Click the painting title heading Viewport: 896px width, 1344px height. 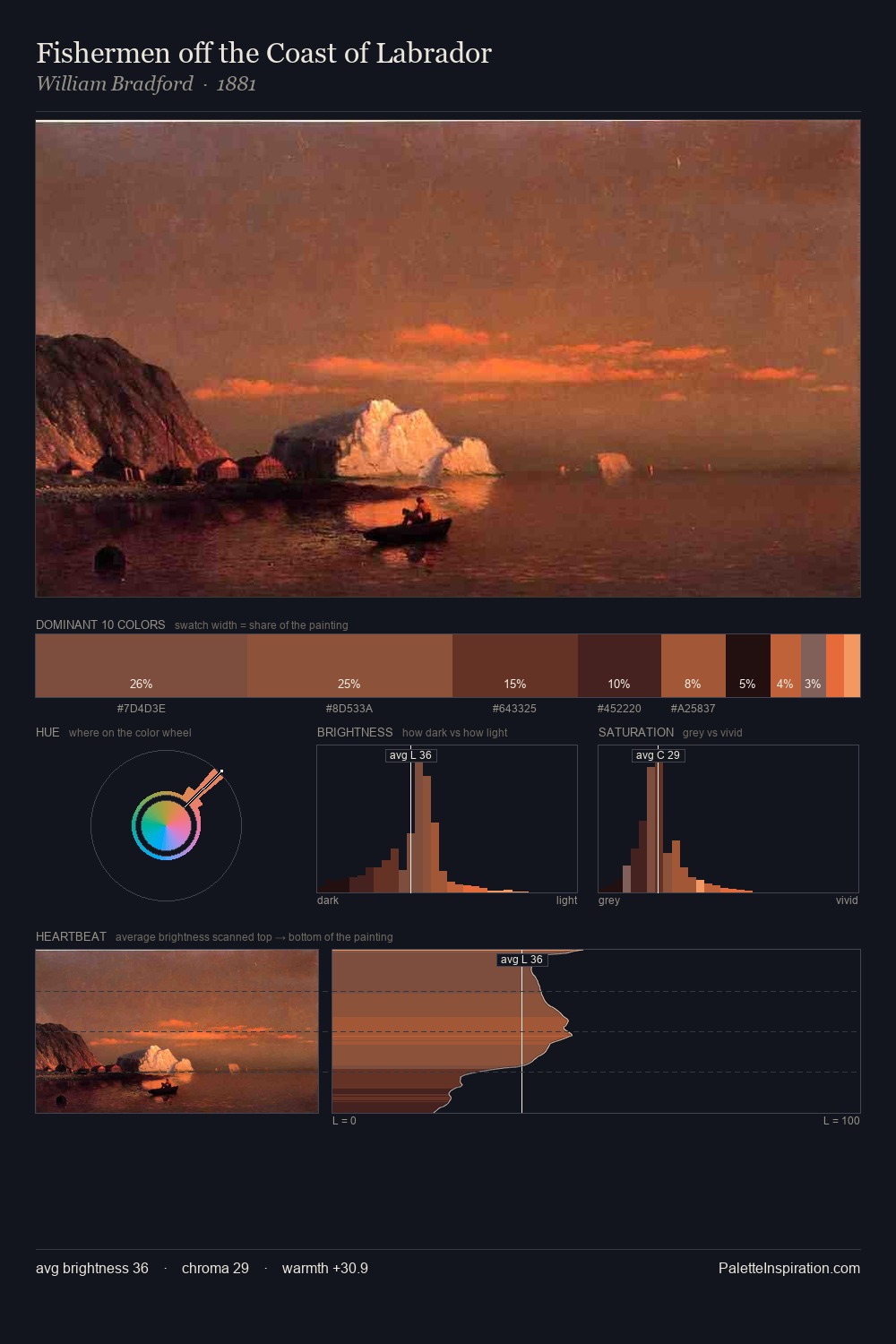[x=264, y=54]
